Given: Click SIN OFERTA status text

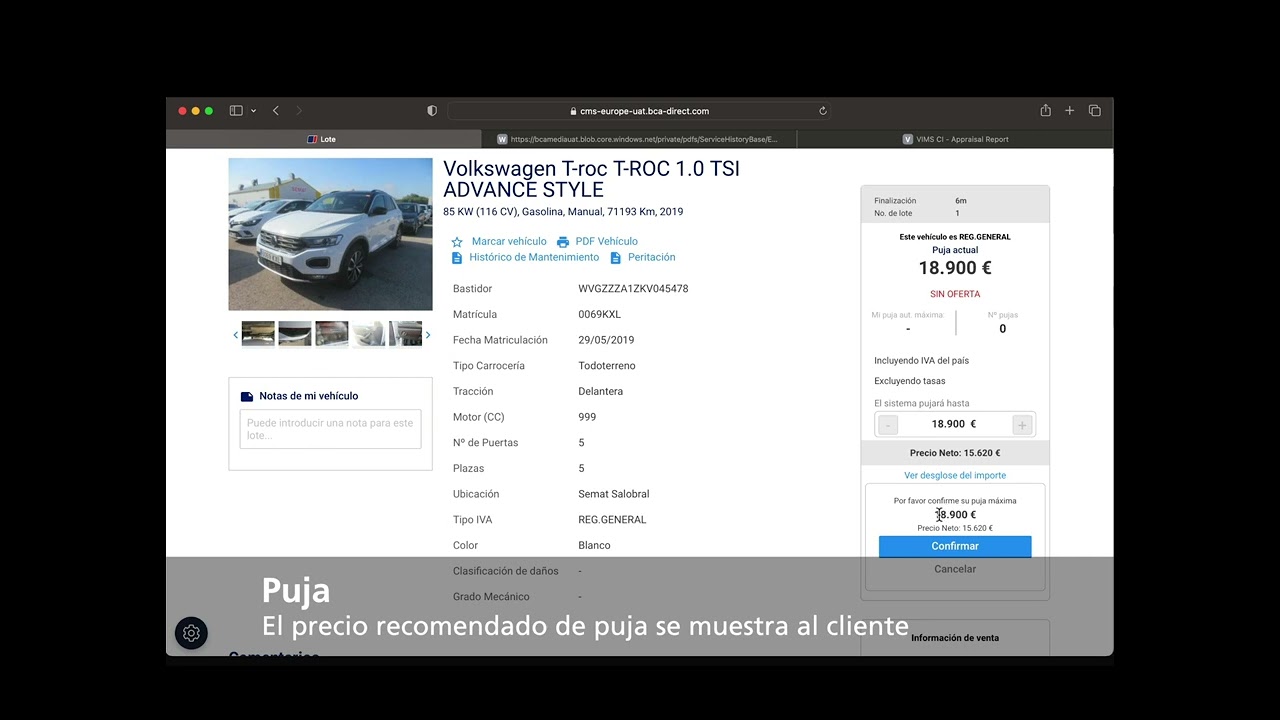Looking at the screenshot, I should point(955,294).
